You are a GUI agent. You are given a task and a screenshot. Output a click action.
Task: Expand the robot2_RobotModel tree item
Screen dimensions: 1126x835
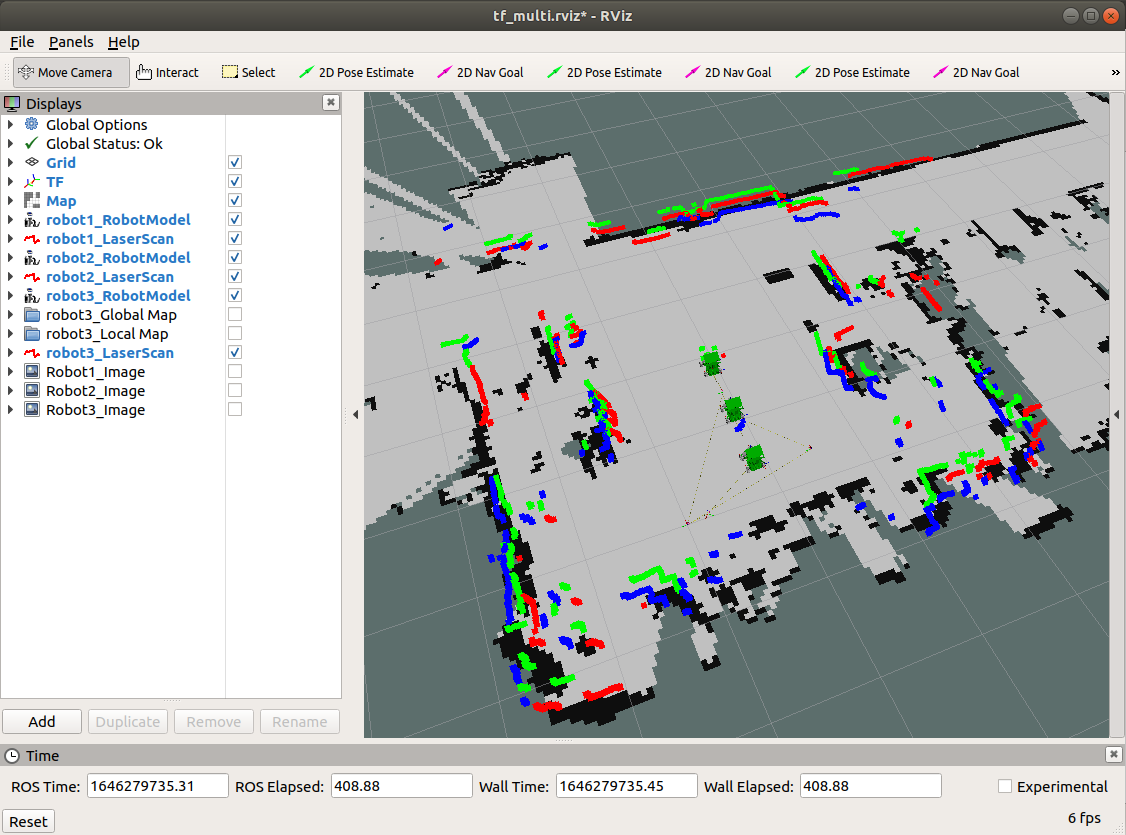point(11,258)
